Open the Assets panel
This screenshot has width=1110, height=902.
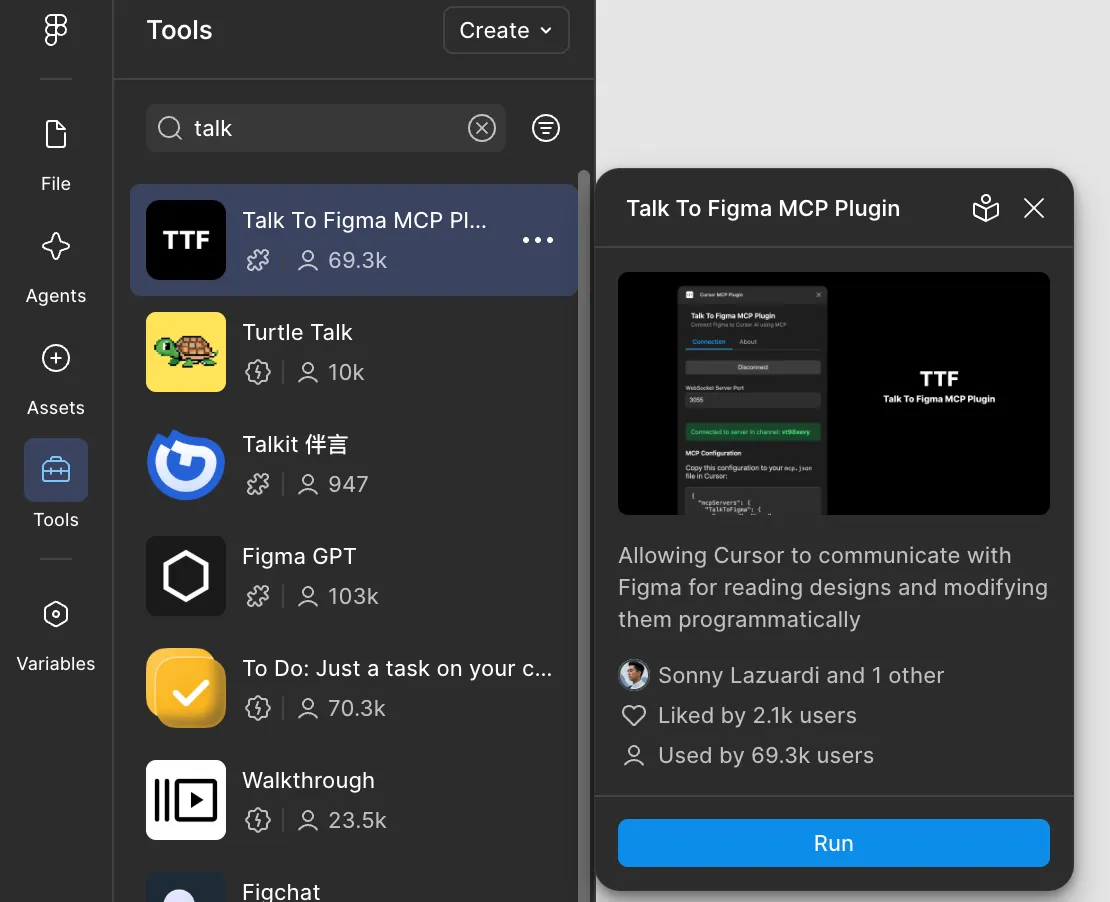(x=55, y=379)
